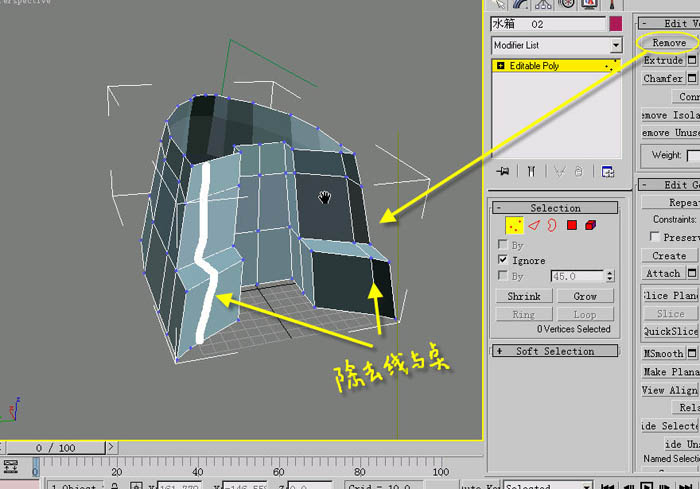Switch to Modify command panel tab

[x=521, y=4]
